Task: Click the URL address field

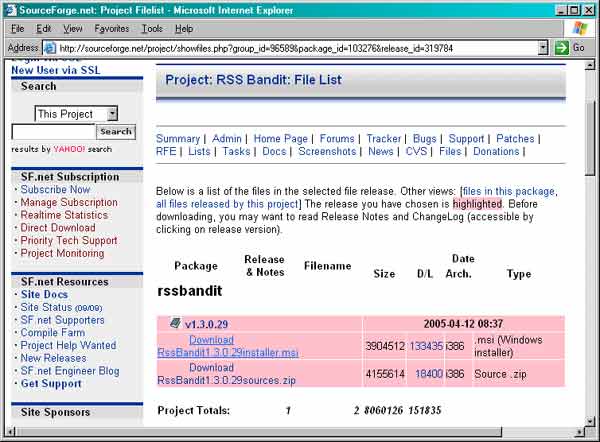Action: pyautogui.click(x=291, y=48)
